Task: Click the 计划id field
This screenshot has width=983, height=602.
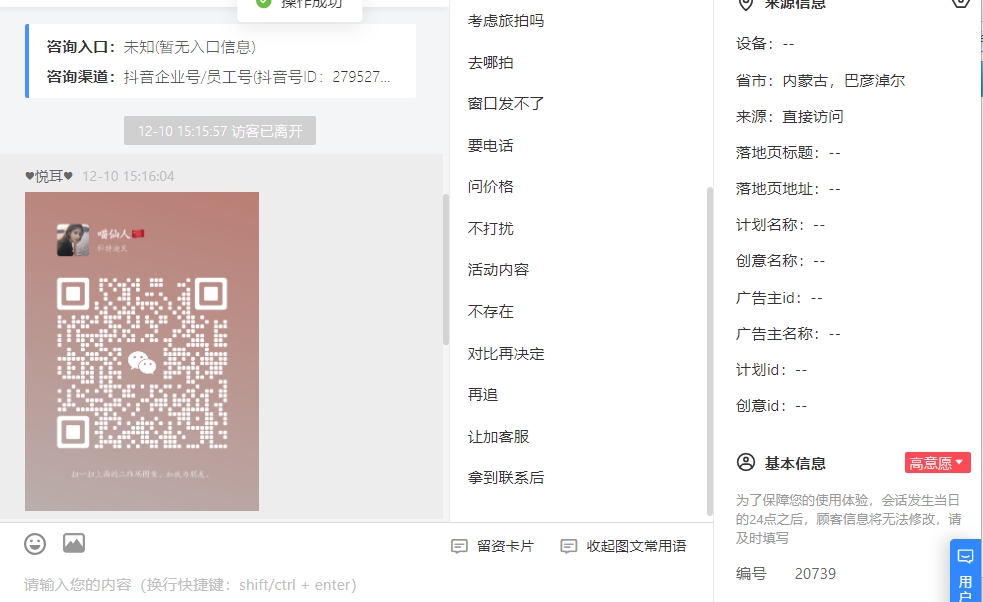Action: click(x=772, y=370)
